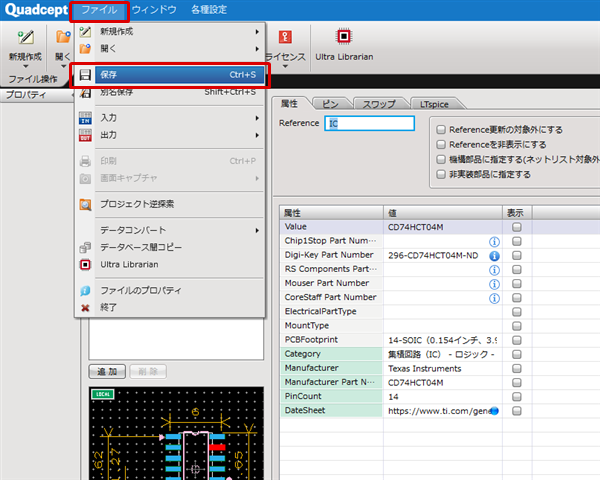Expand the 出力 submenu arrow
600x480 pixels.
point(257,136)
